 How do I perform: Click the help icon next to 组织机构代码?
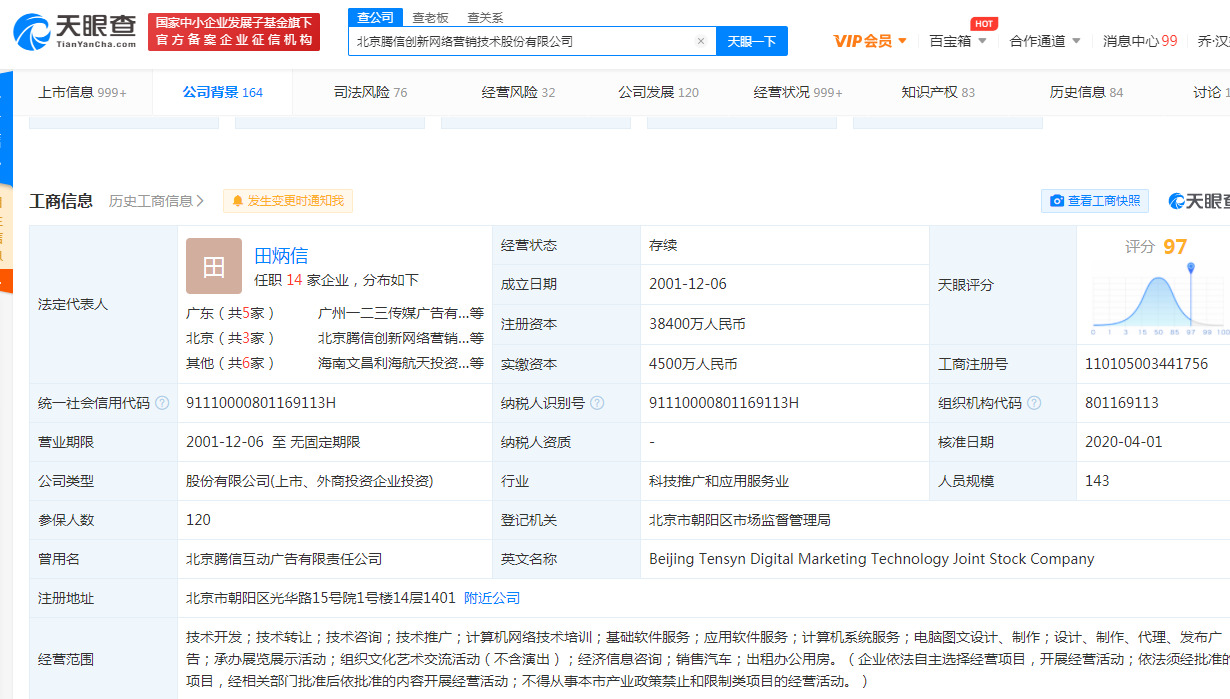1034,403
